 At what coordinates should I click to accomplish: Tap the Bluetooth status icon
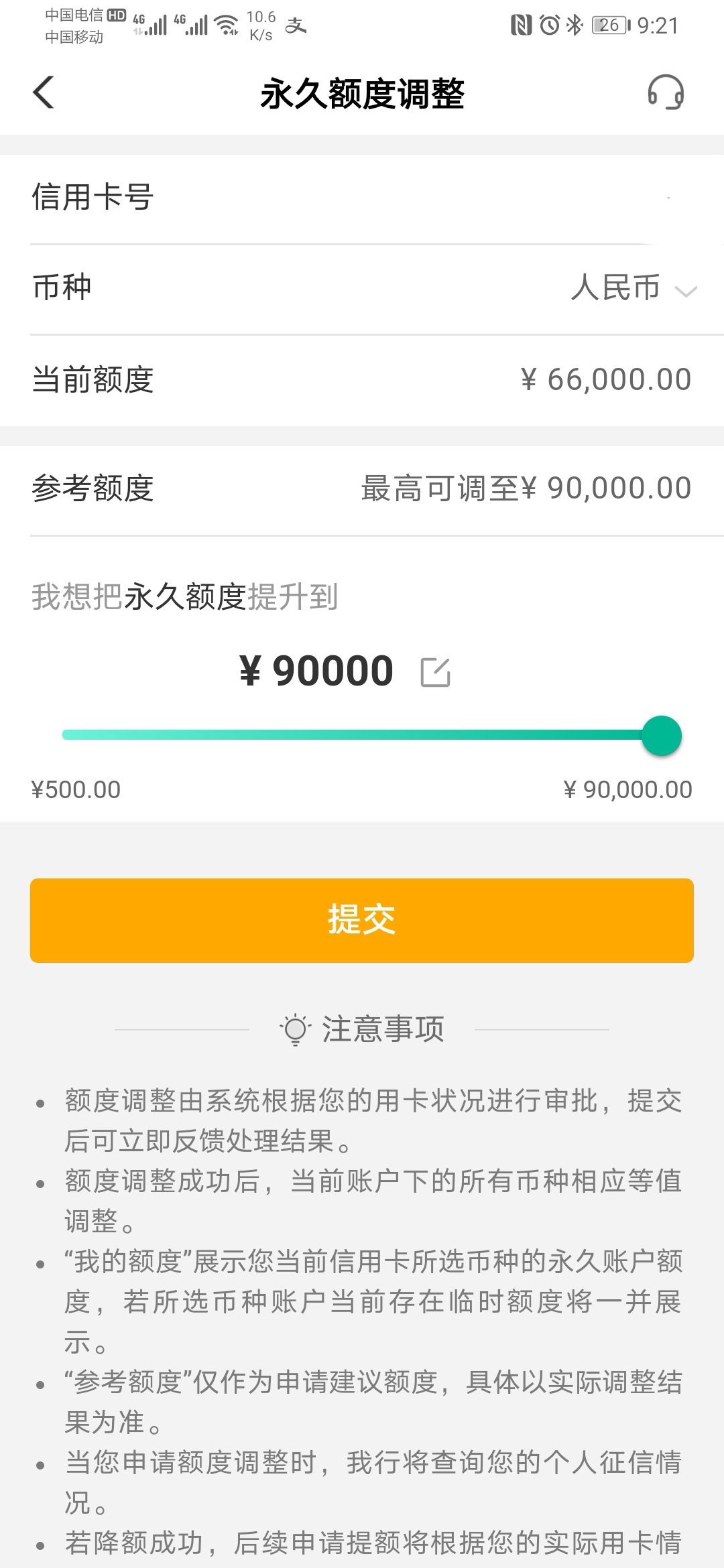pyautogui.click(x=575, y=25)
